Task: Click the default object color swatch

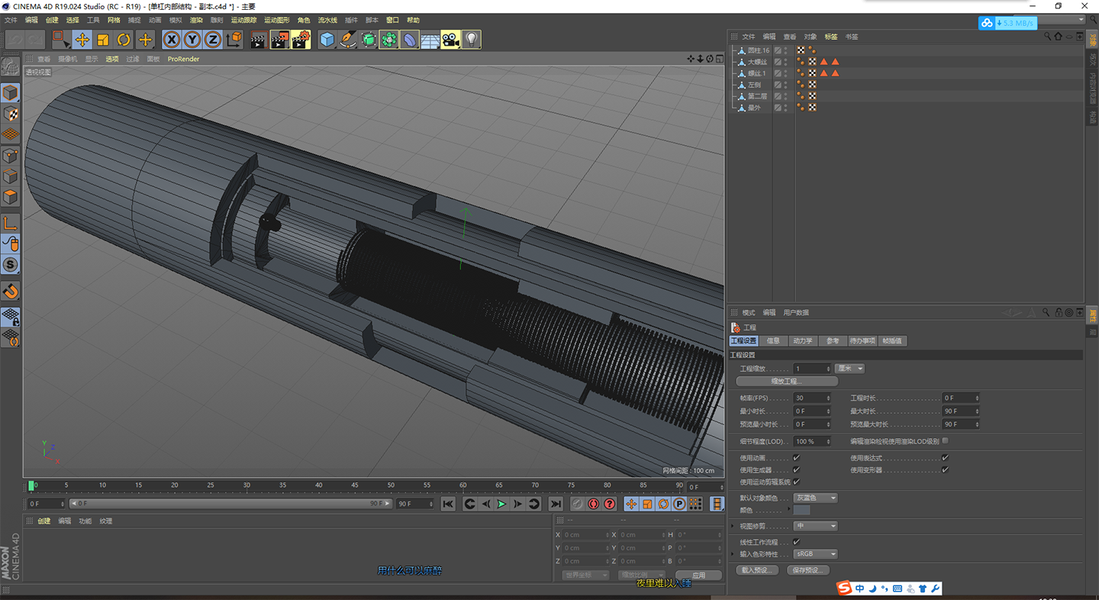Action: coord(802,510)
